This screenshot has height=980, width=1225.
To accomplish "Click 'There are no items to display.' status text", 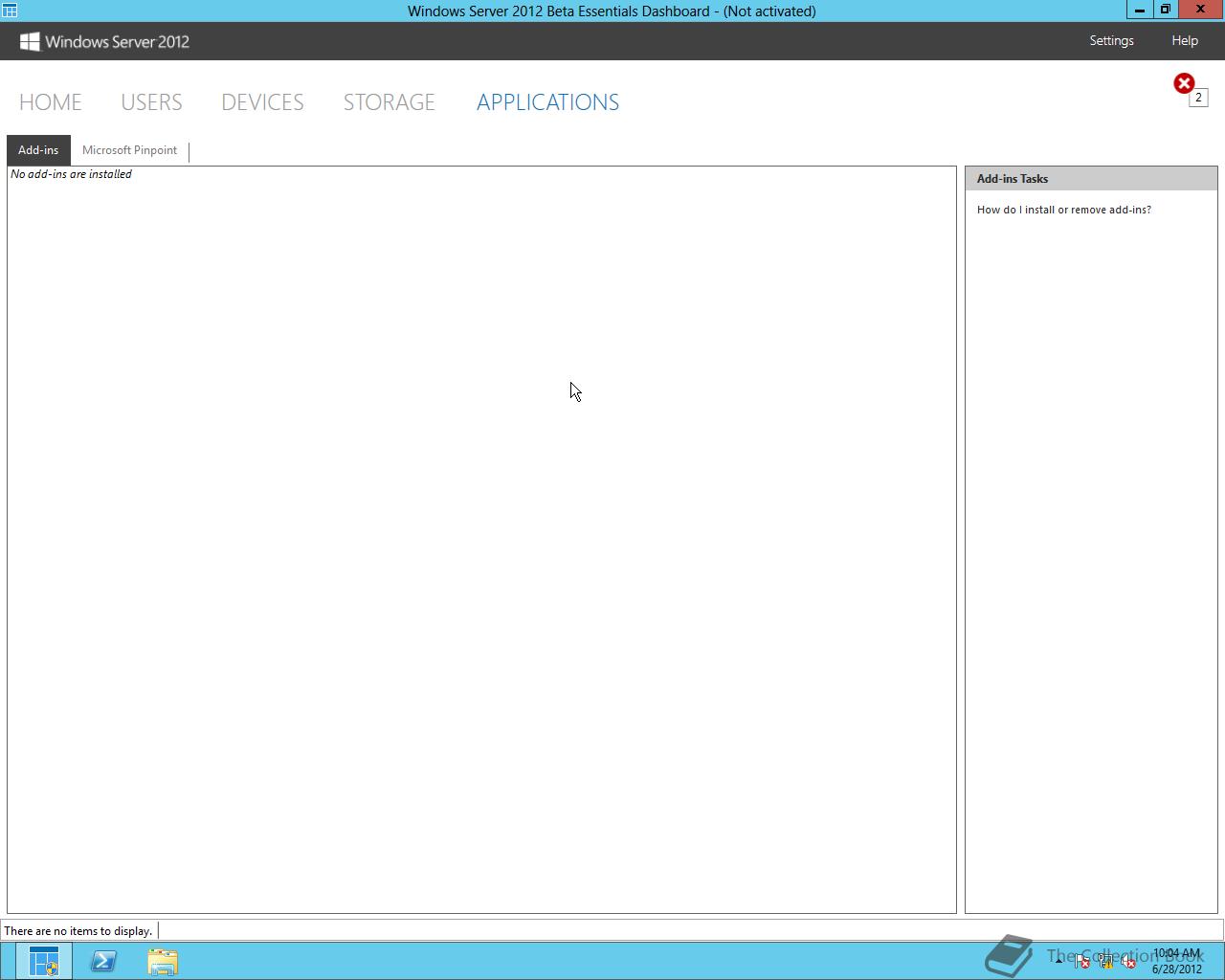I will pos(78,930).
